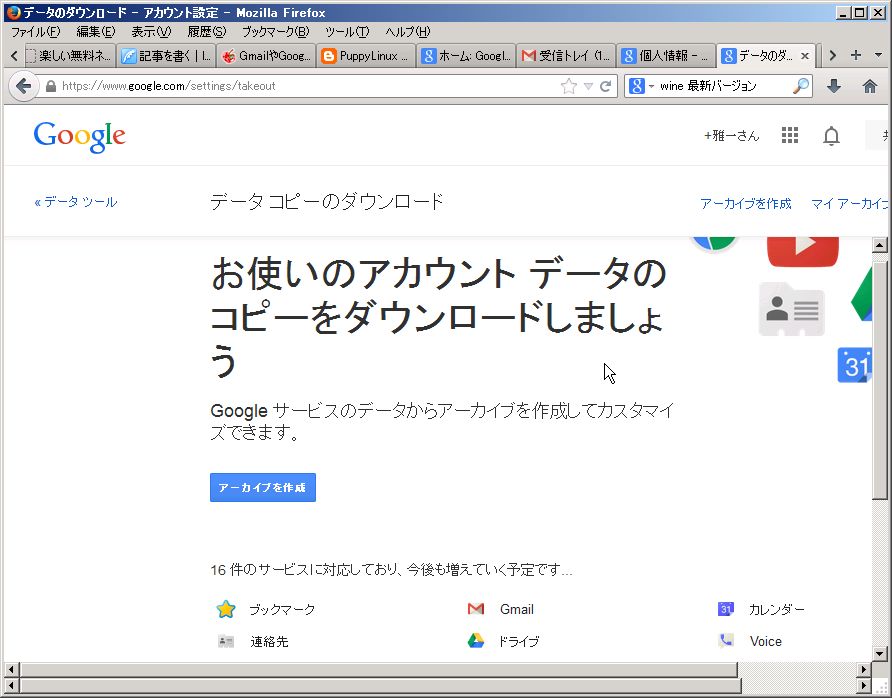Switch to the ホーム: Google tab
Viewport: 892px width, 698px height.
pos(466,56)
